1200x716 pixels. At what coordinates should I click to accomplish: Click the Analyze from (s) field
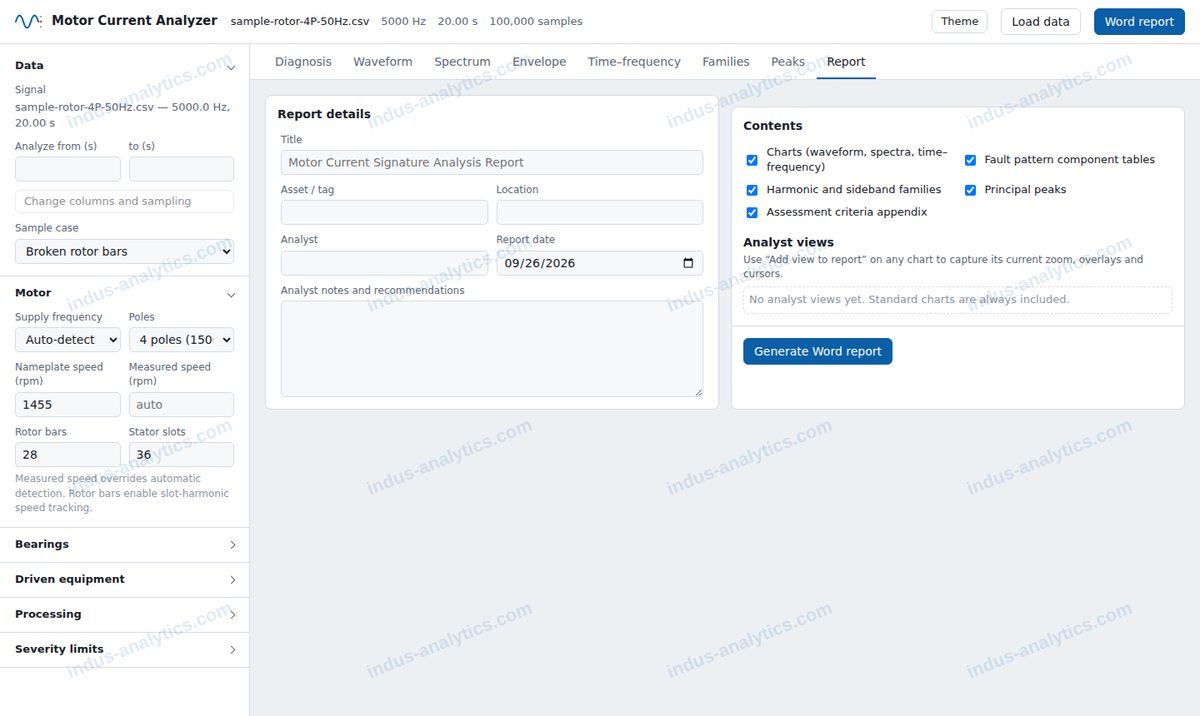pos(68,169)
